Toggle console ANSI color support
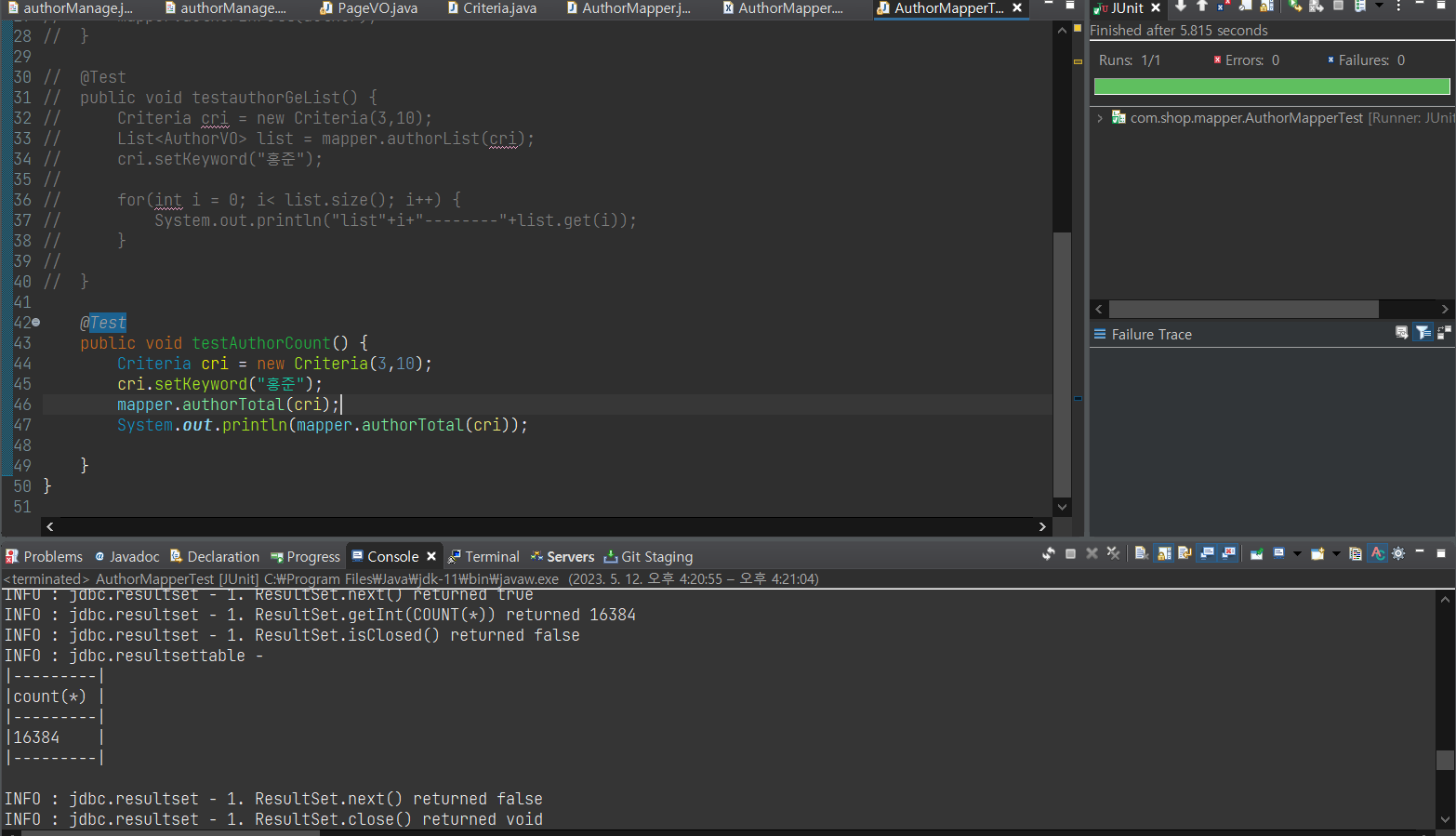 [1377, 553]
